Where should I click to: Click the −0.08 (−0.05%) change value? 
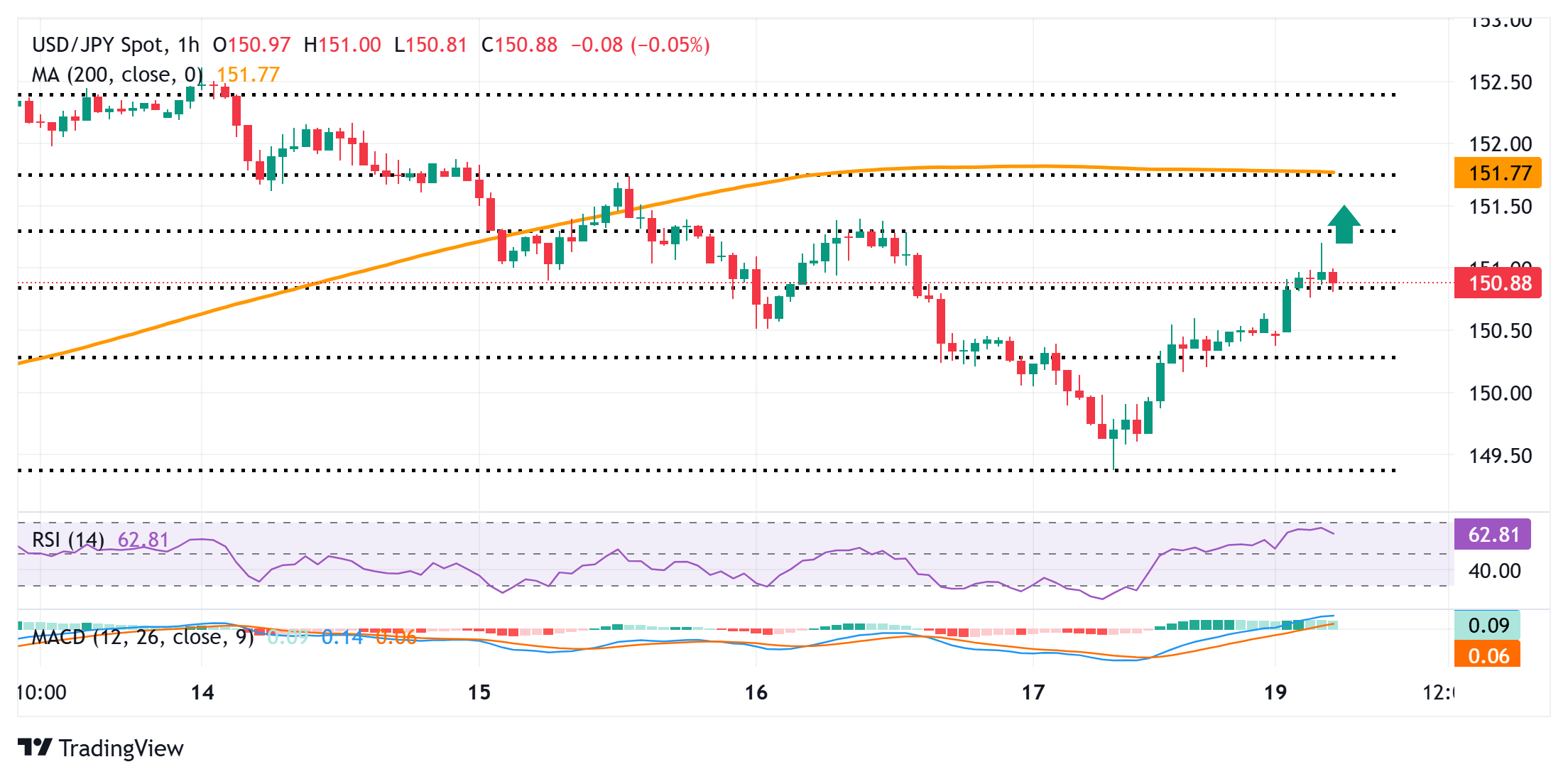pyautogui.click(x=640, y=45)
